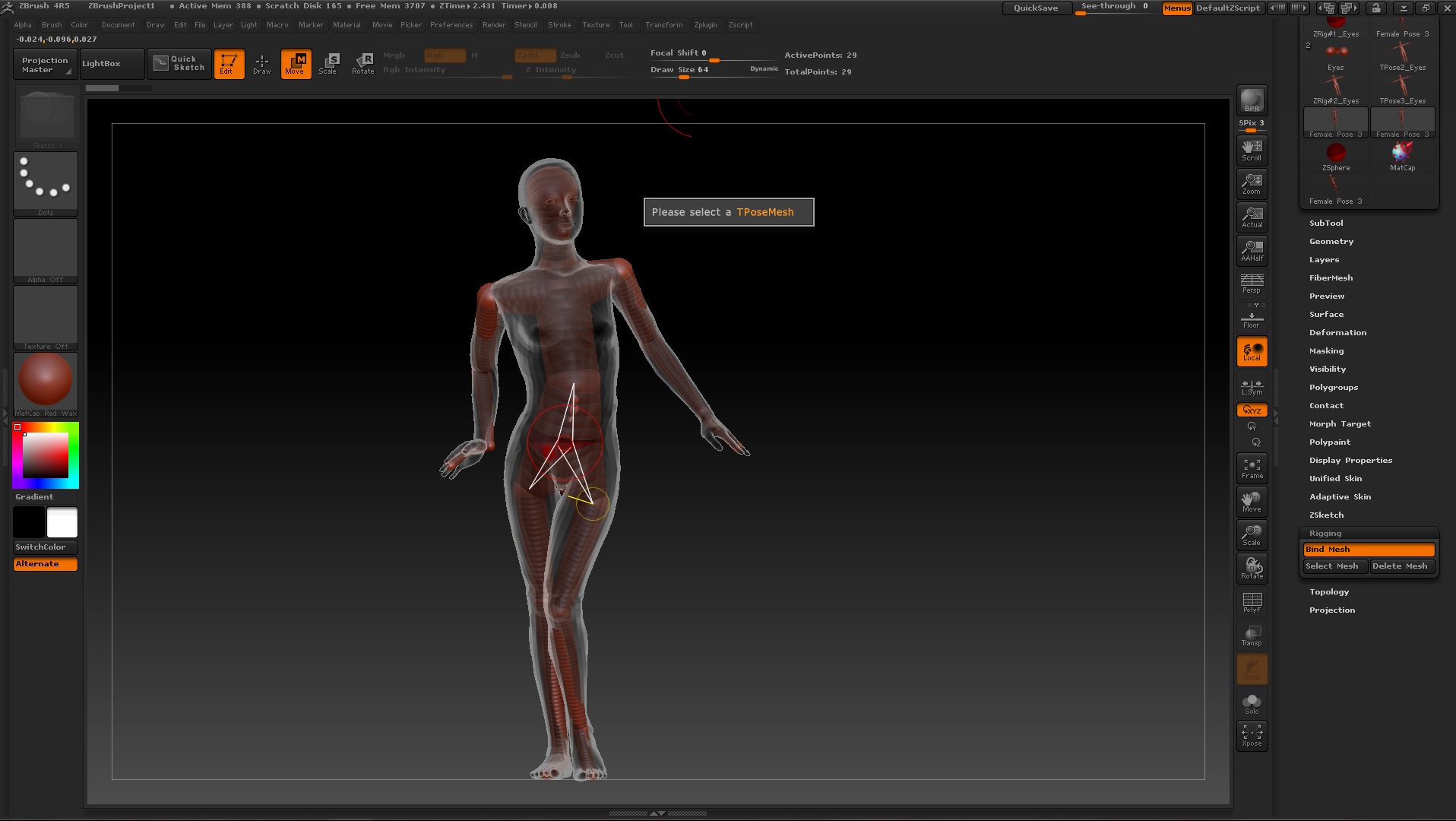1456x821 pixels.
Task: Select the ZRig#2_Eyes tool thumbnail
Action: [1336, 90]
